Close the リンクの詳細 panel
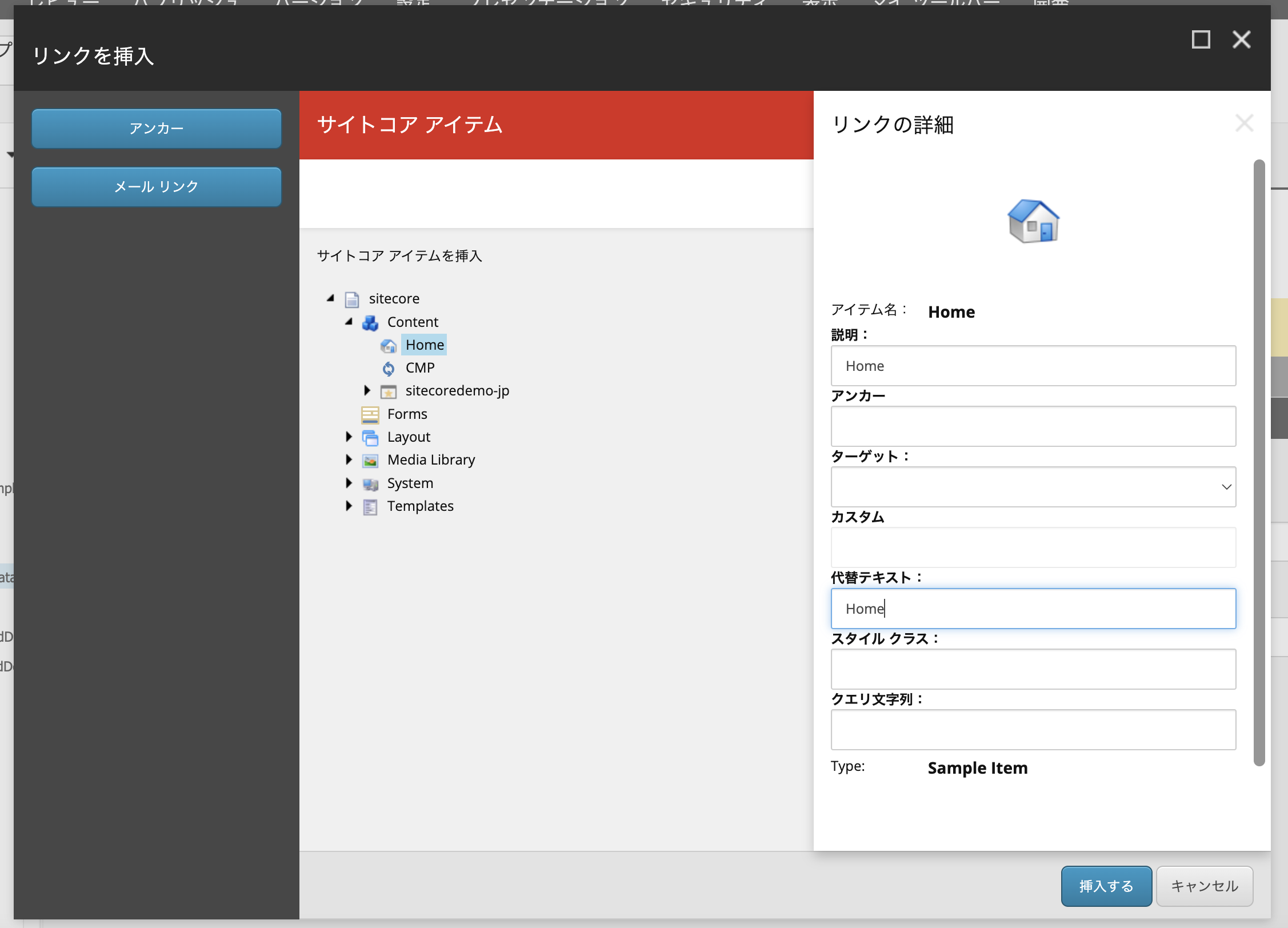Image resolution: width=1288 pixels, height=928 pixels. (1244, 123)
